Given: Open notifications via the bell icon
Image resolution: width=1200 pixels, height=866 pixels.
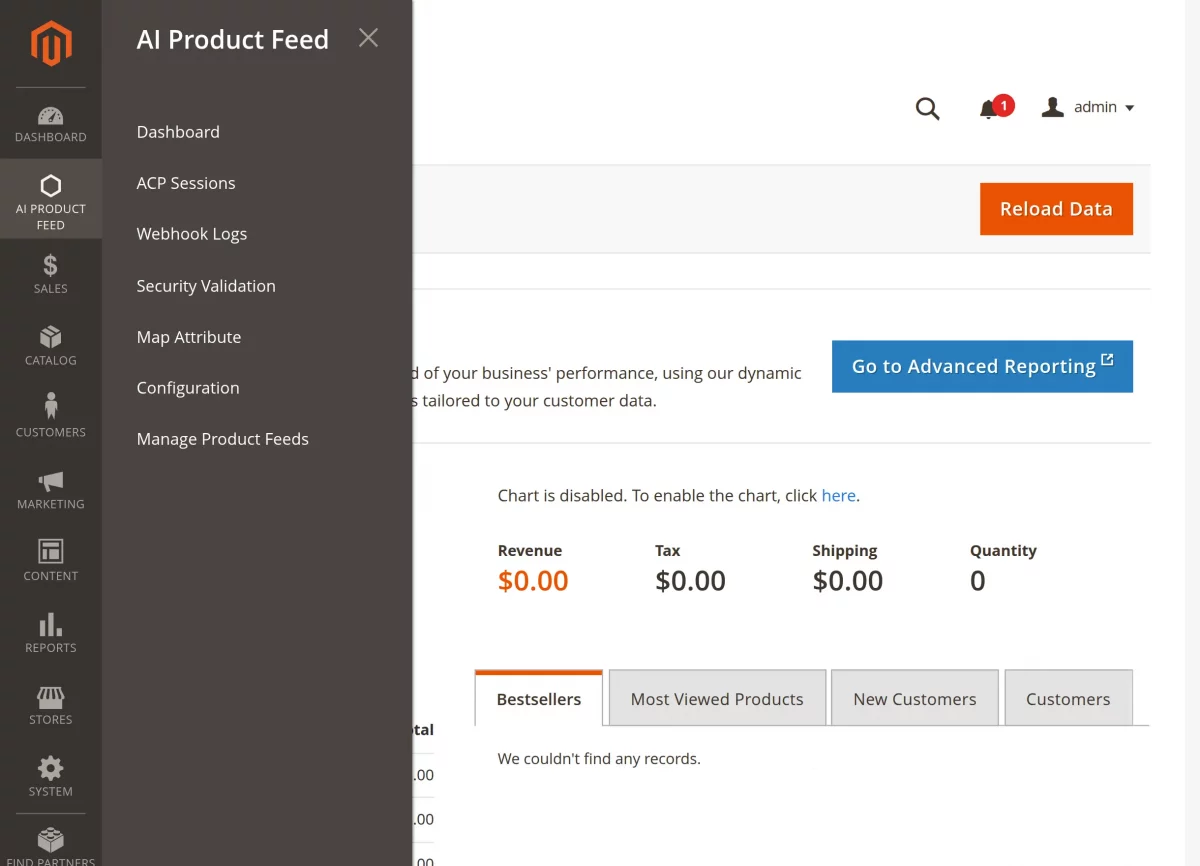Looking at the screenshot, I should click(x=989, y=108).
